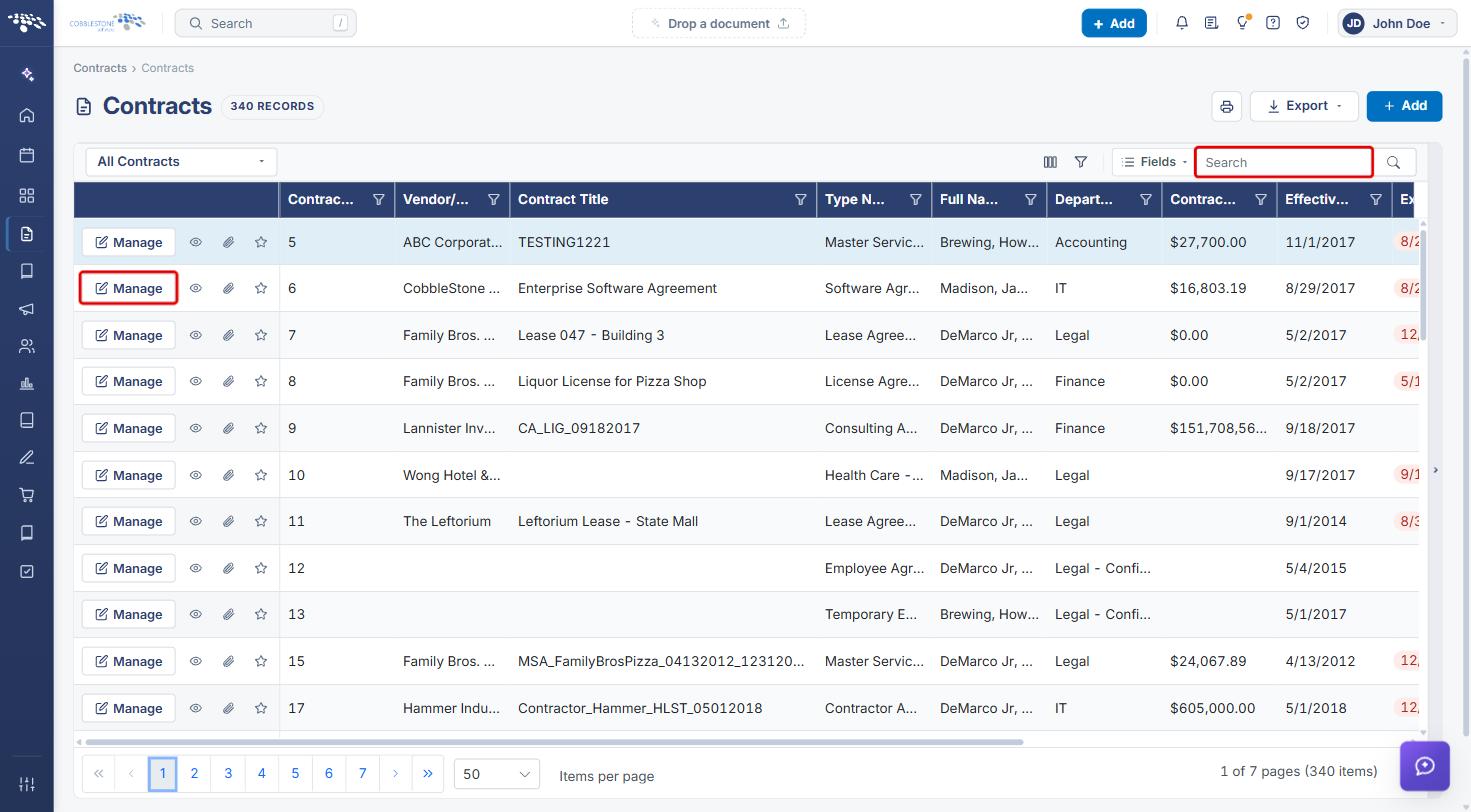Go to page 3

point(228,773)
